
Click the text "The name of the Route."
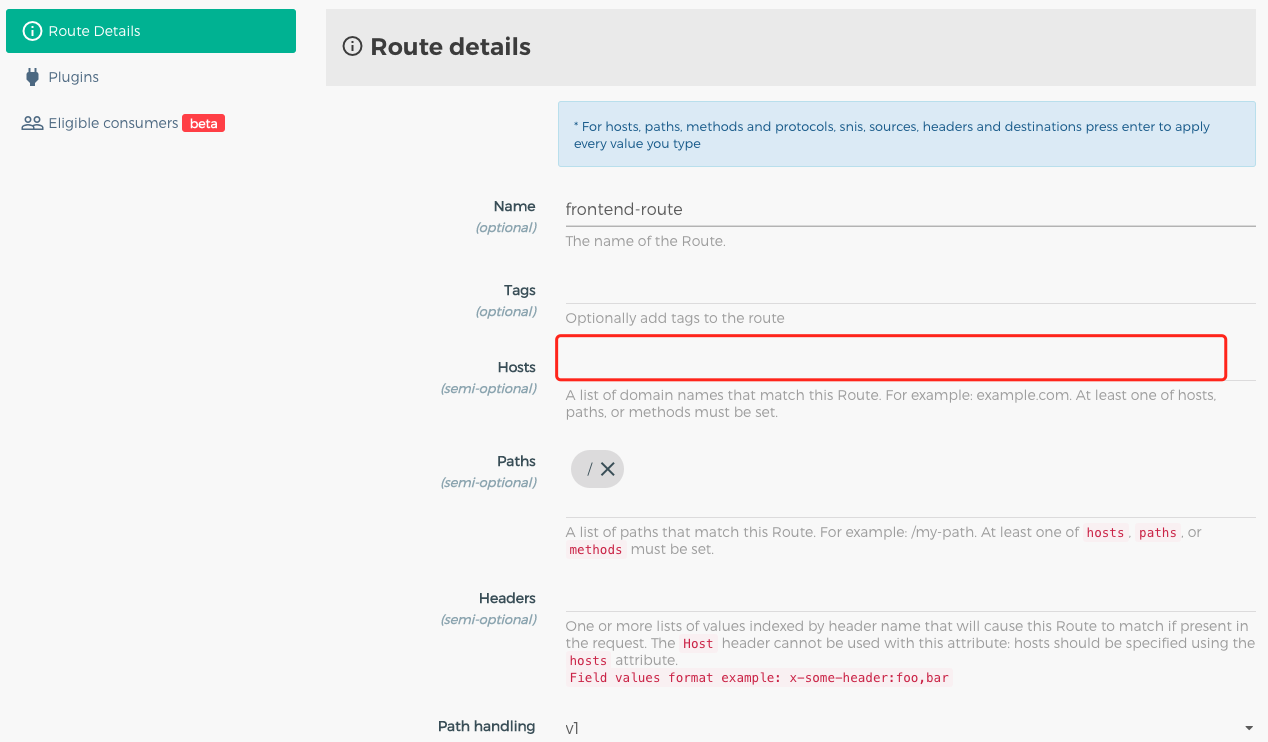(x=645, y=241)
